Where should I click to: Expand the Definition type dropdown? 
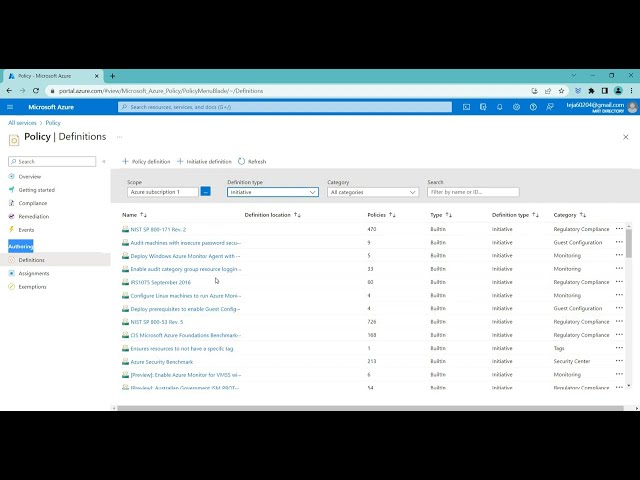point(273,192)
